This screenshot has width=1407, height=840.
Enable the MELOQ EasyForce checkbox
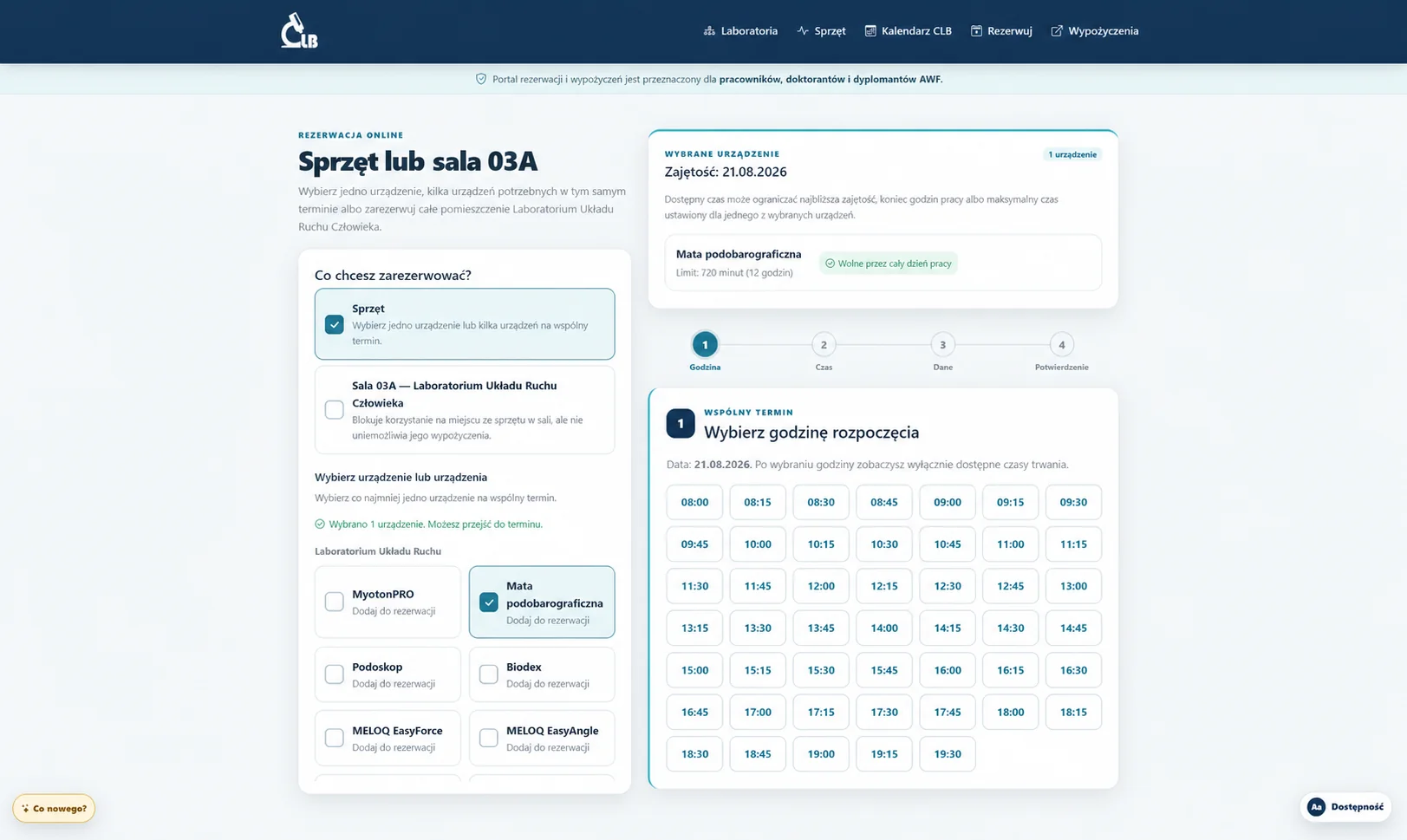tap(334, 738)
